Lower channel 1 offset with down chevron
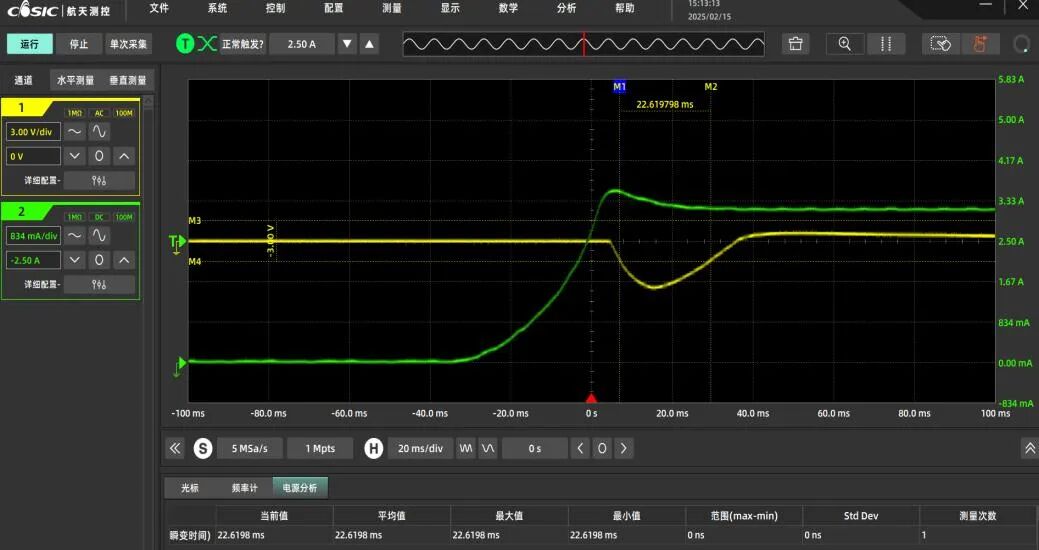Screen dimensions: 1039x550 point(74,156)
